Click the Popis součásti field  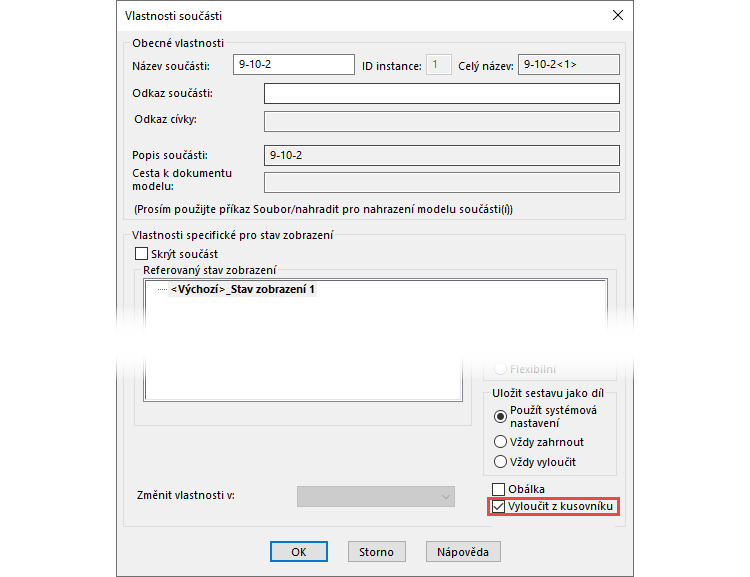(x=441, y=156)
